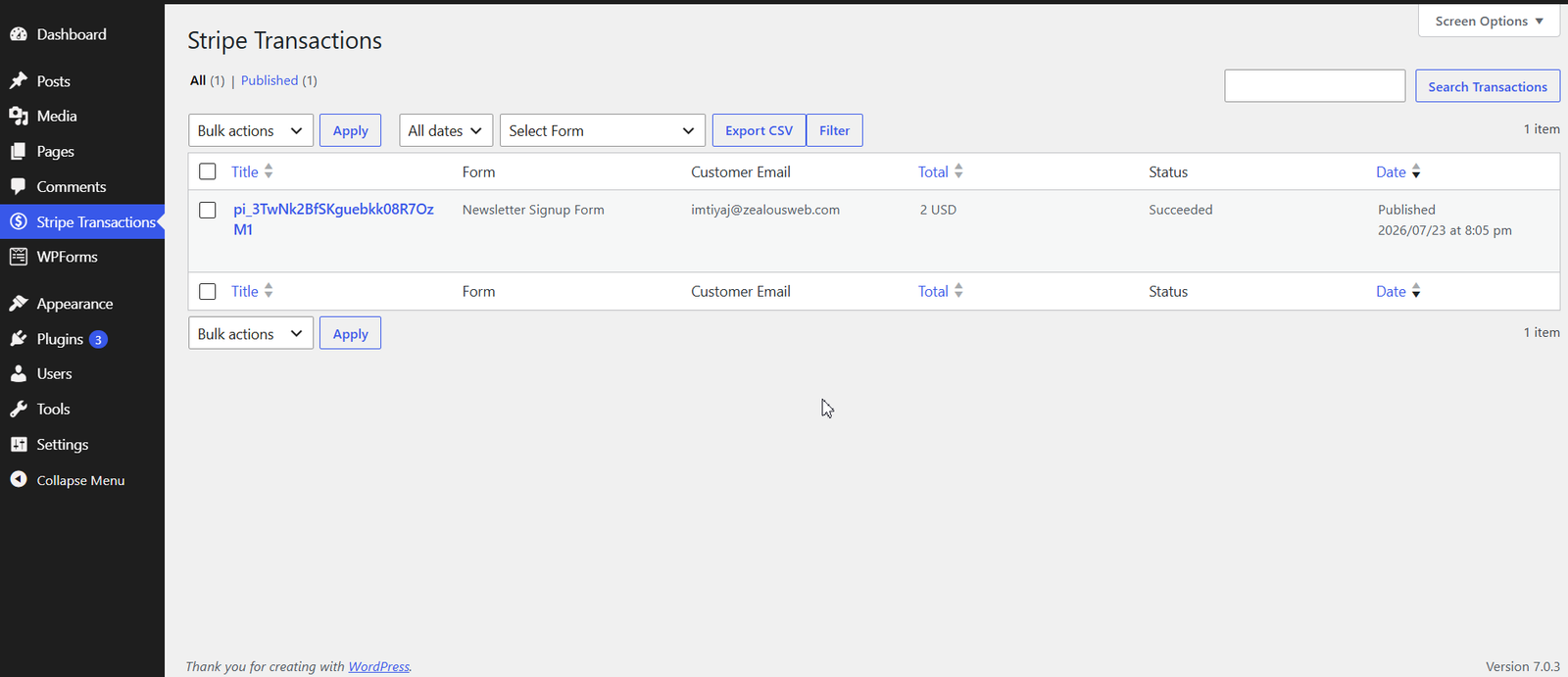Click sort arrow beside bottom Date header

(1416, 292)
